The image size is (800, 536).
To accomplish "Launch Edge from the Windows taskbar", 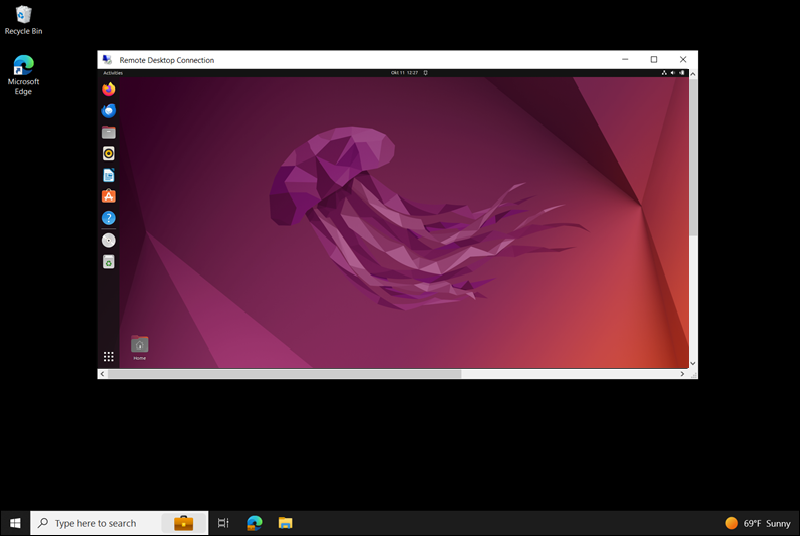I will [x=255, y=523].
